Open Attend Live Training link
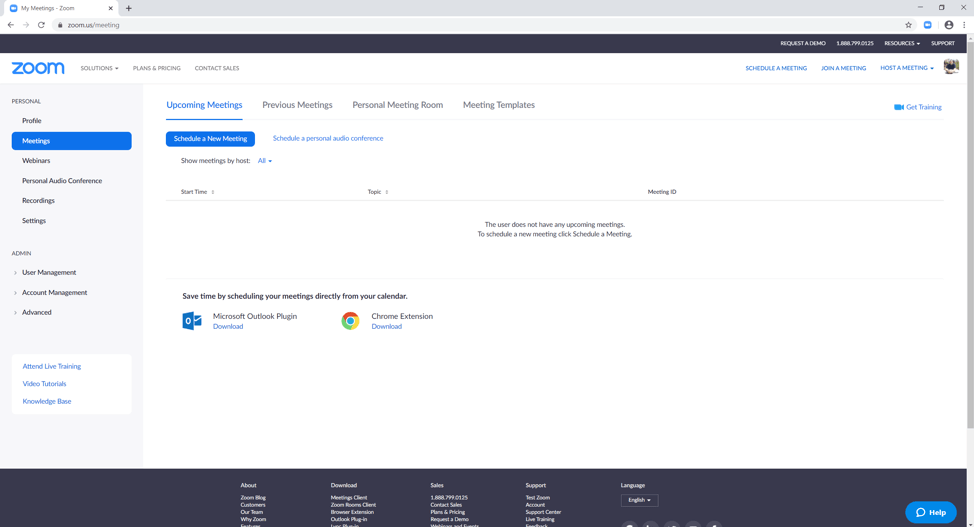 click(52, 367)
